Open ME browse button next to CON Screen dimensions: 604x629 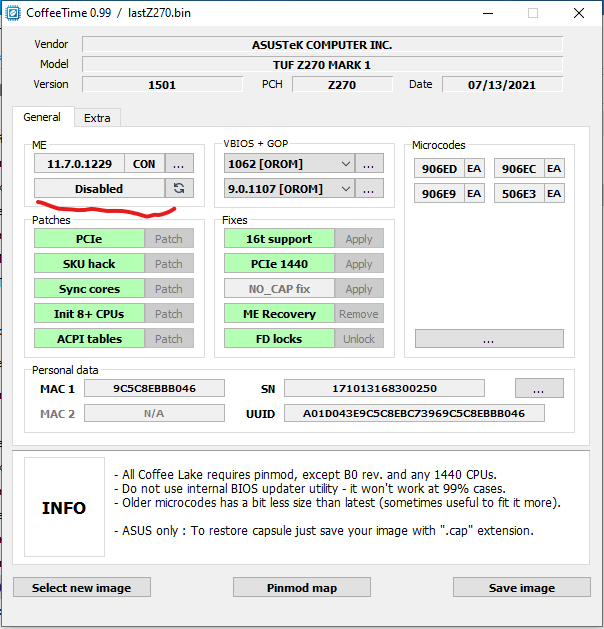pyautogui.click(x=179, y=164)
